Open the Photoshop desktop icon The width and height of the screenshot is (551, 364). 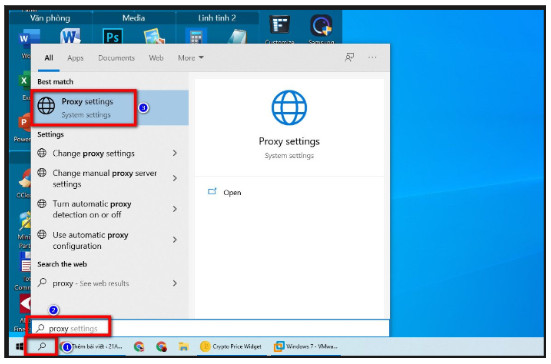pos(112,36)
